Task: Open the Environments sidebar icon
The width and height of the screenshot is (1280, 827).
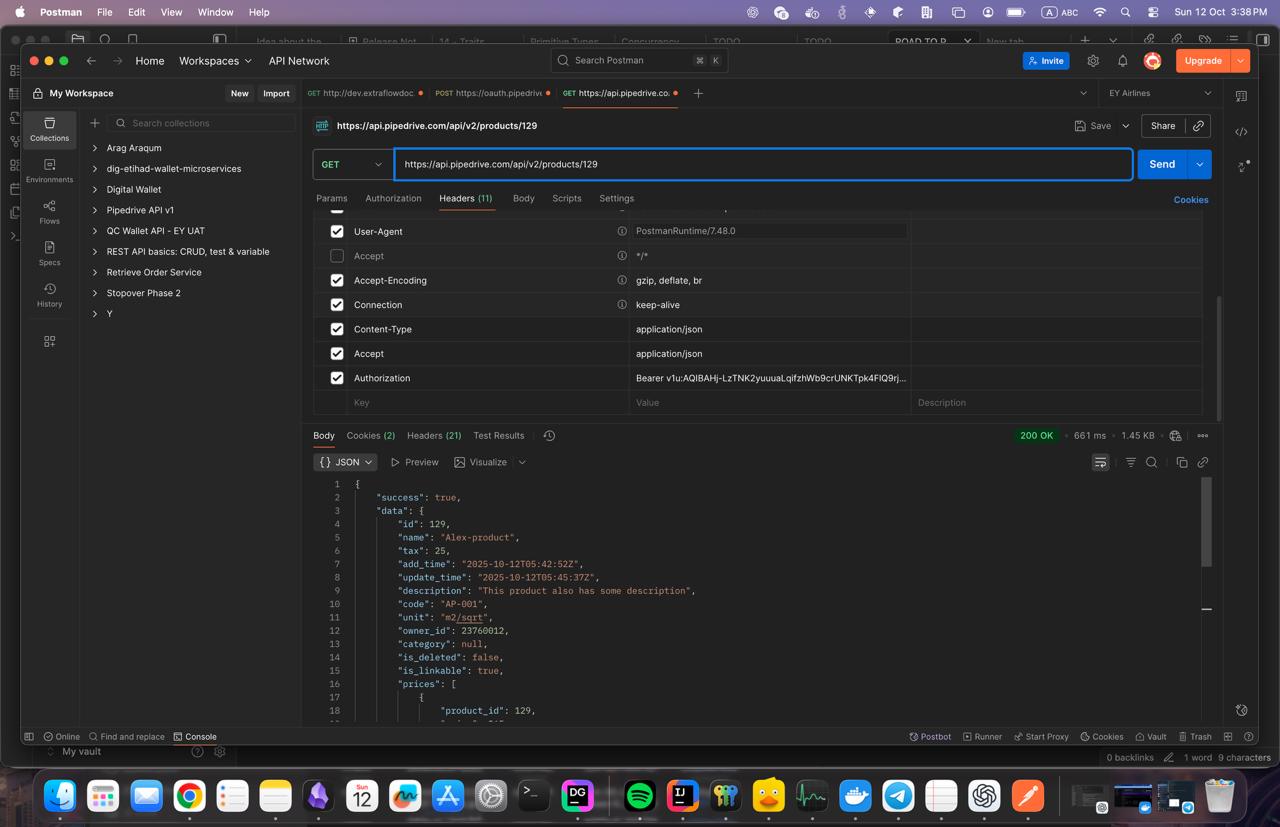Action: (49, 170)
